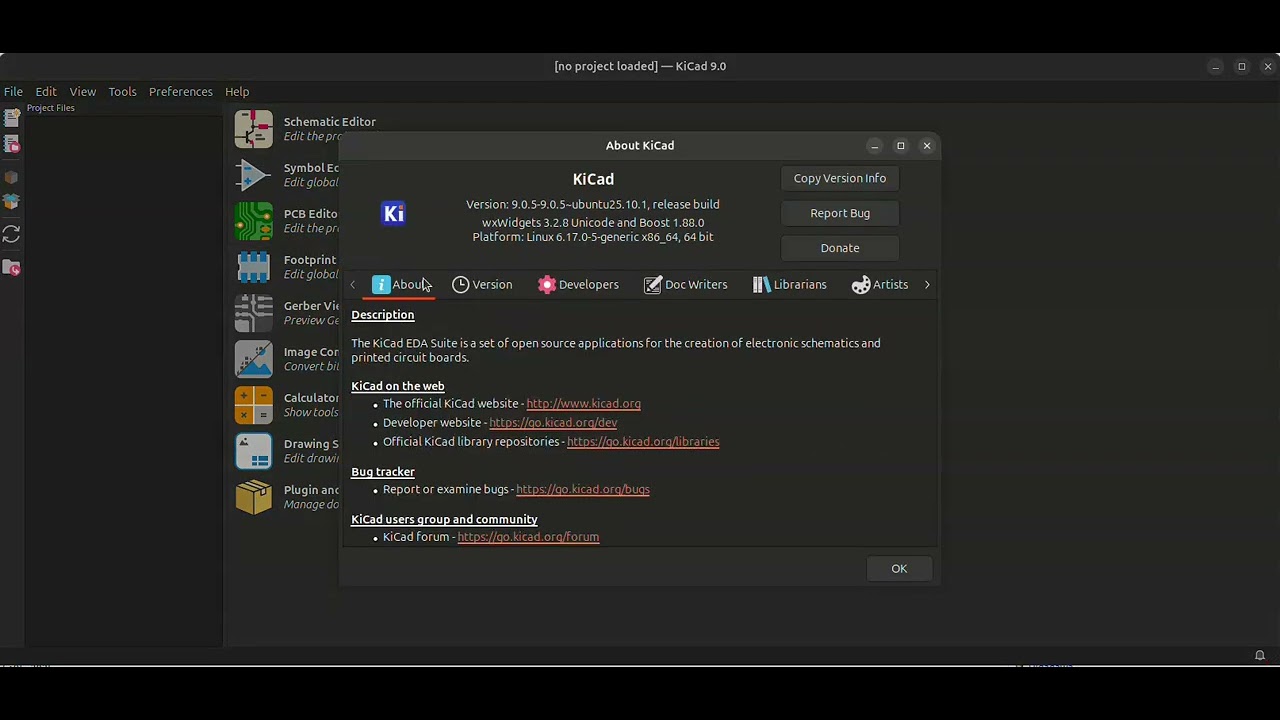Screen dimensions: 1280x720
Task: Launch the PCB Editor green board icon
Action: tap(253, 221)
